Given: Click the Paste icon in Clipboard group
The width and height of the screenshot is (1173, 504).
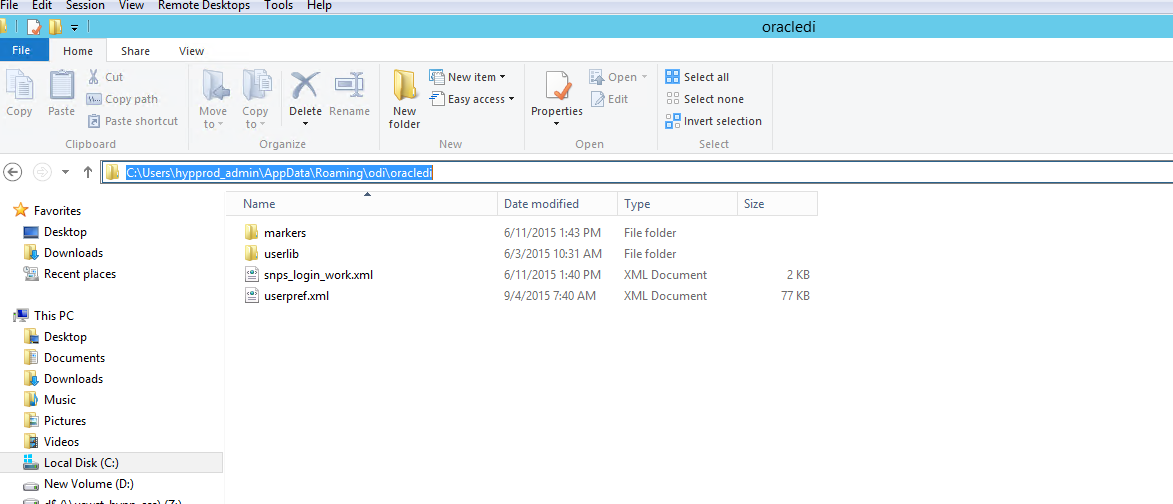Looking at the screenshot, I should pyautogui.click(x=62, y=88).
